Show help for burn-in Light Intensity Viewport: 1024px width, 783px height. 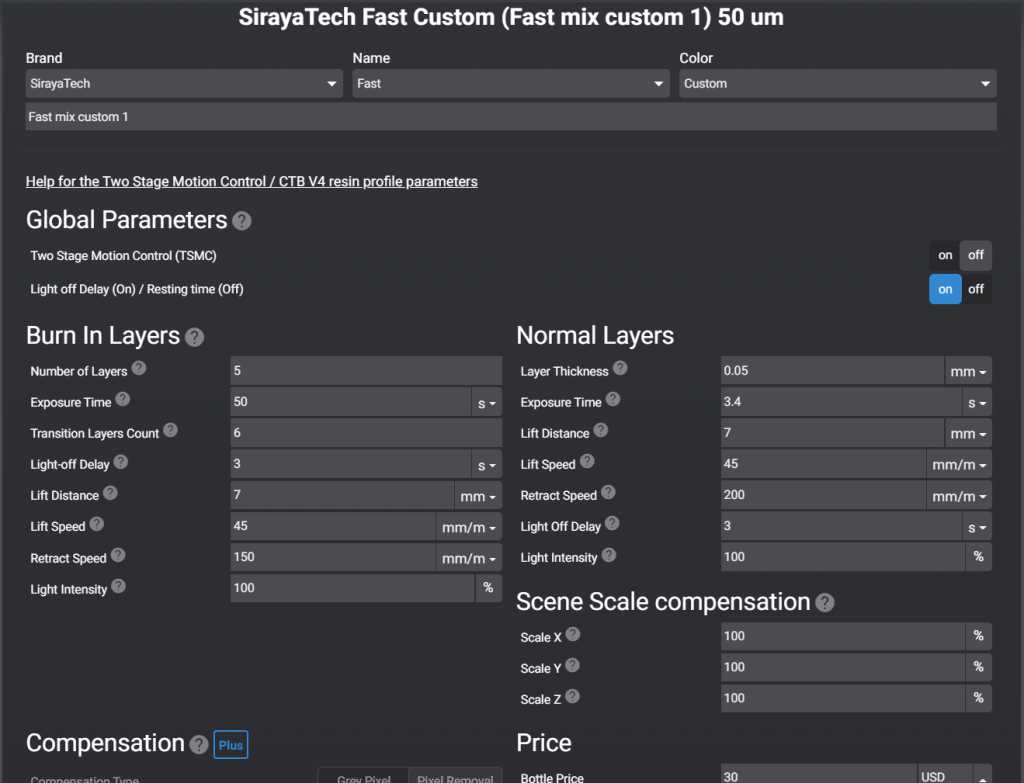coord(118,586)
